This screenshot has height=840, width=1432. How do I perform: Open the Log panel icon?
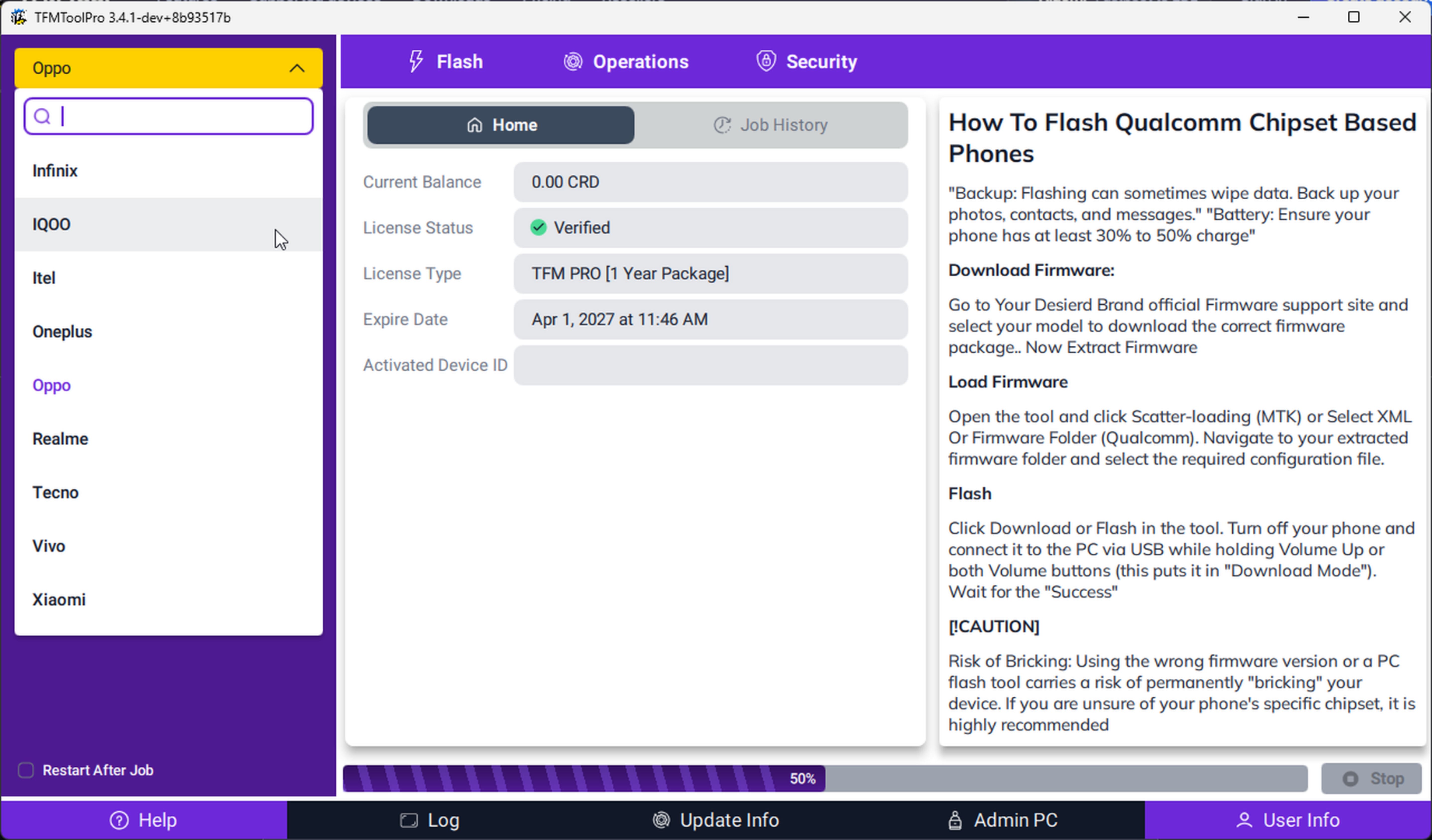408,820
